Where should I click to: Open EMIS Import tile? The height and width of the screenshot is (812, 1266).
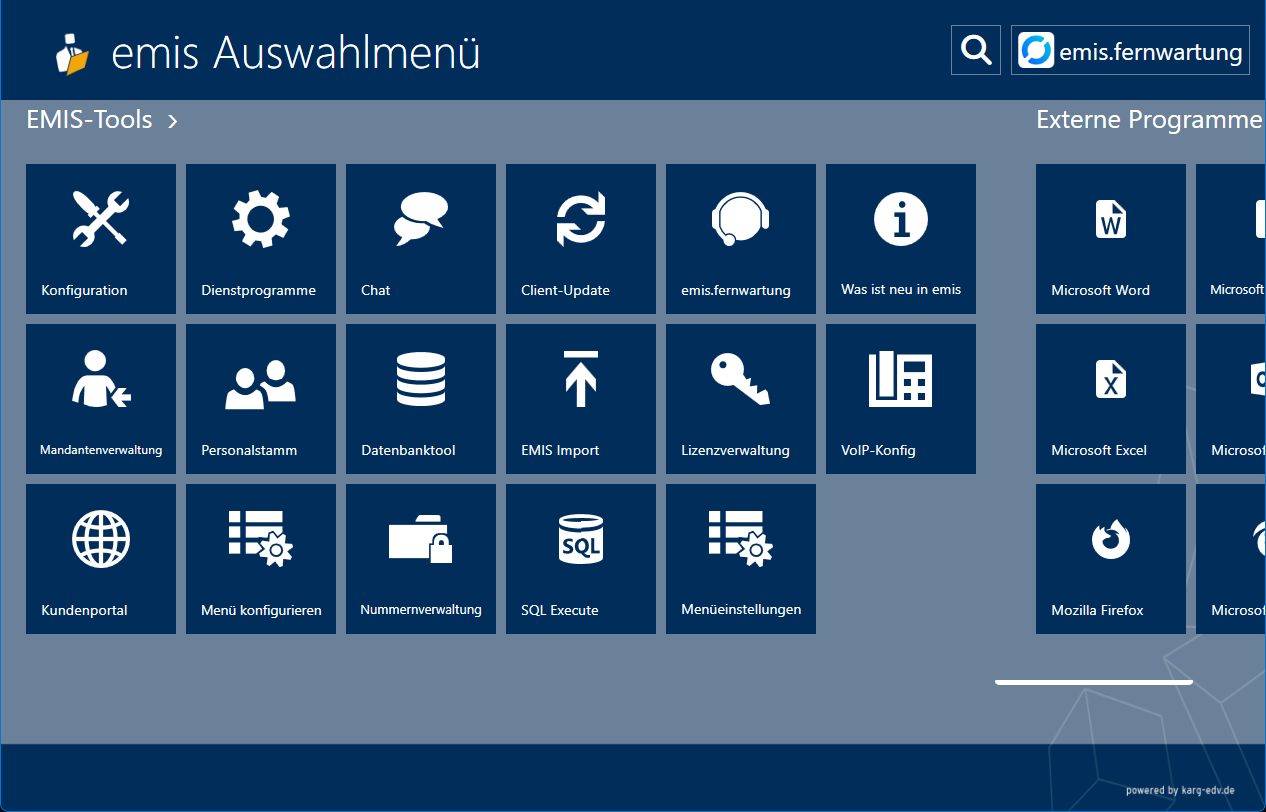click(x=581, y=399)
